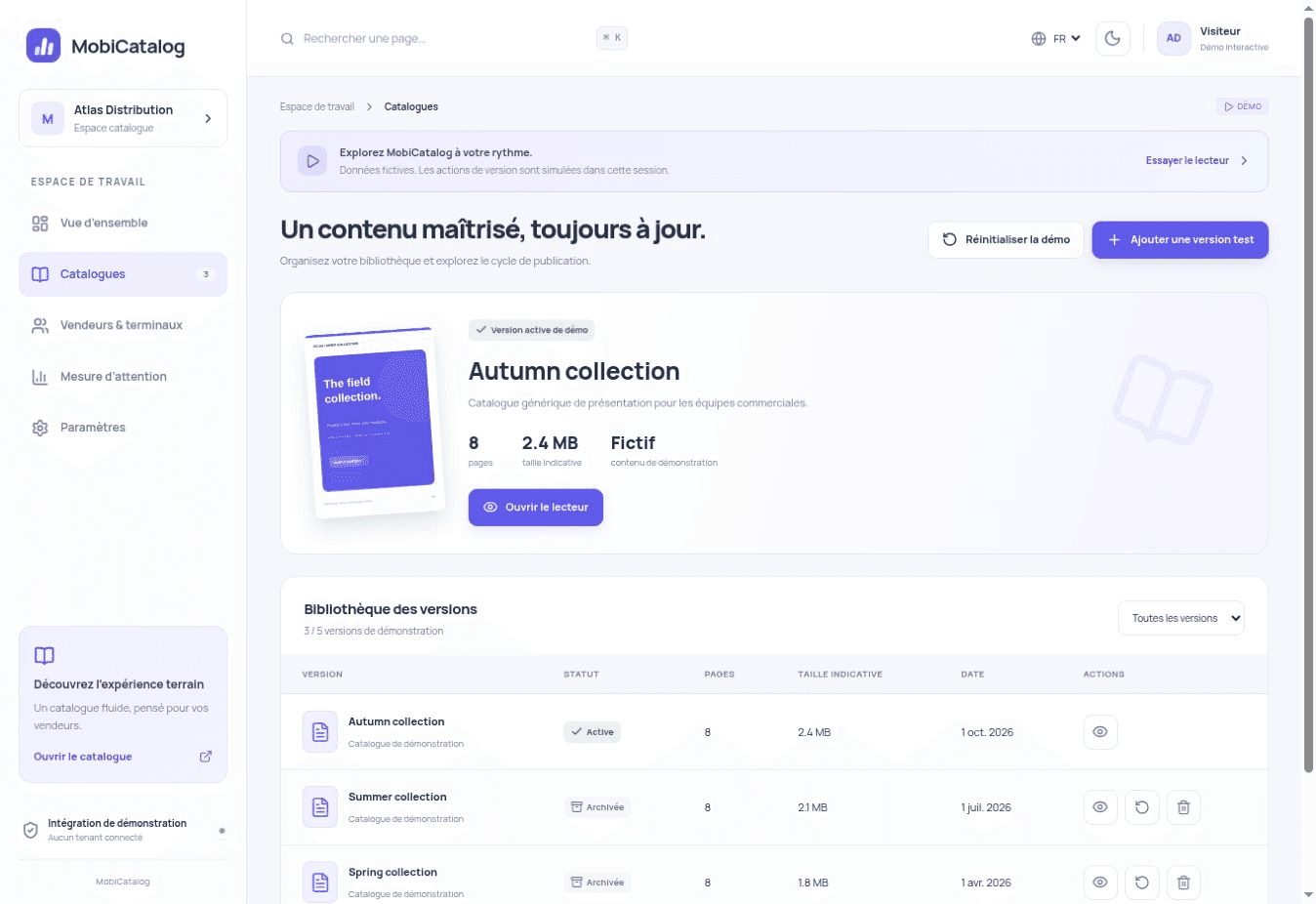This screenshot has width=1316, height=904.
Task: Open Vue d'ensemble in the sidebar
Action: [x=123, y=224]
